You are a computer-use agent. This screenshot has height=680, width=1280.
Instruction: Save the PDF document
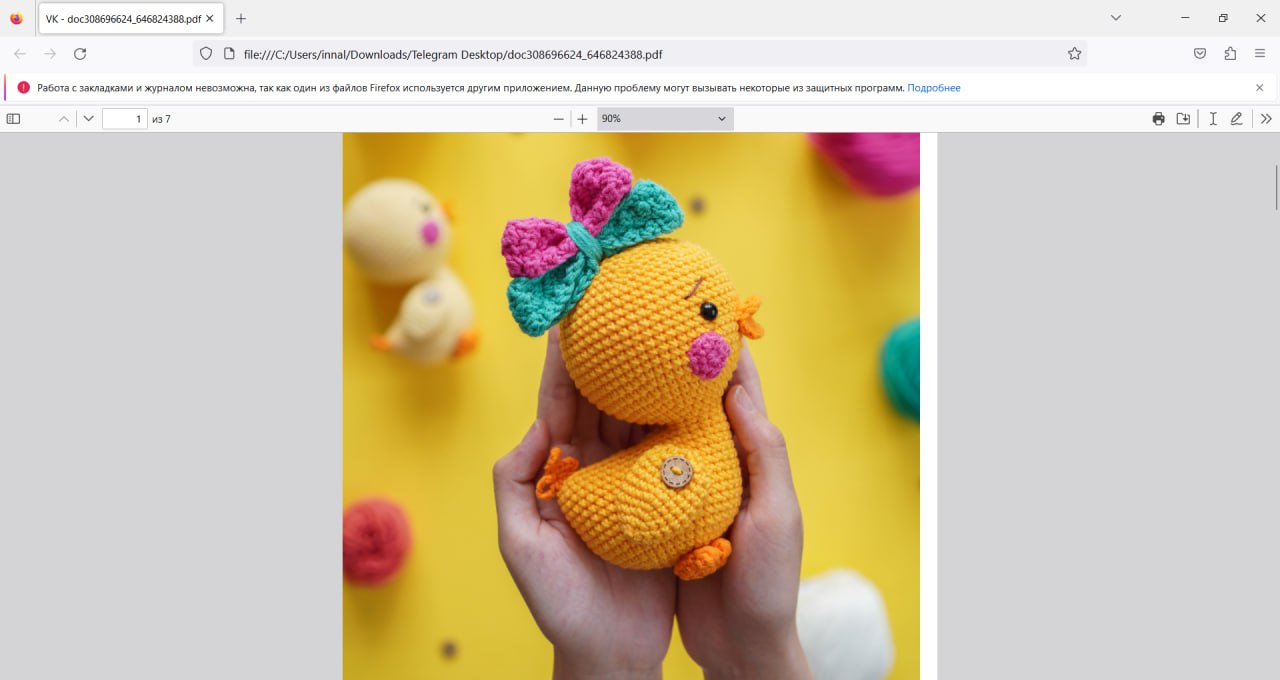tap(1183, 119)
